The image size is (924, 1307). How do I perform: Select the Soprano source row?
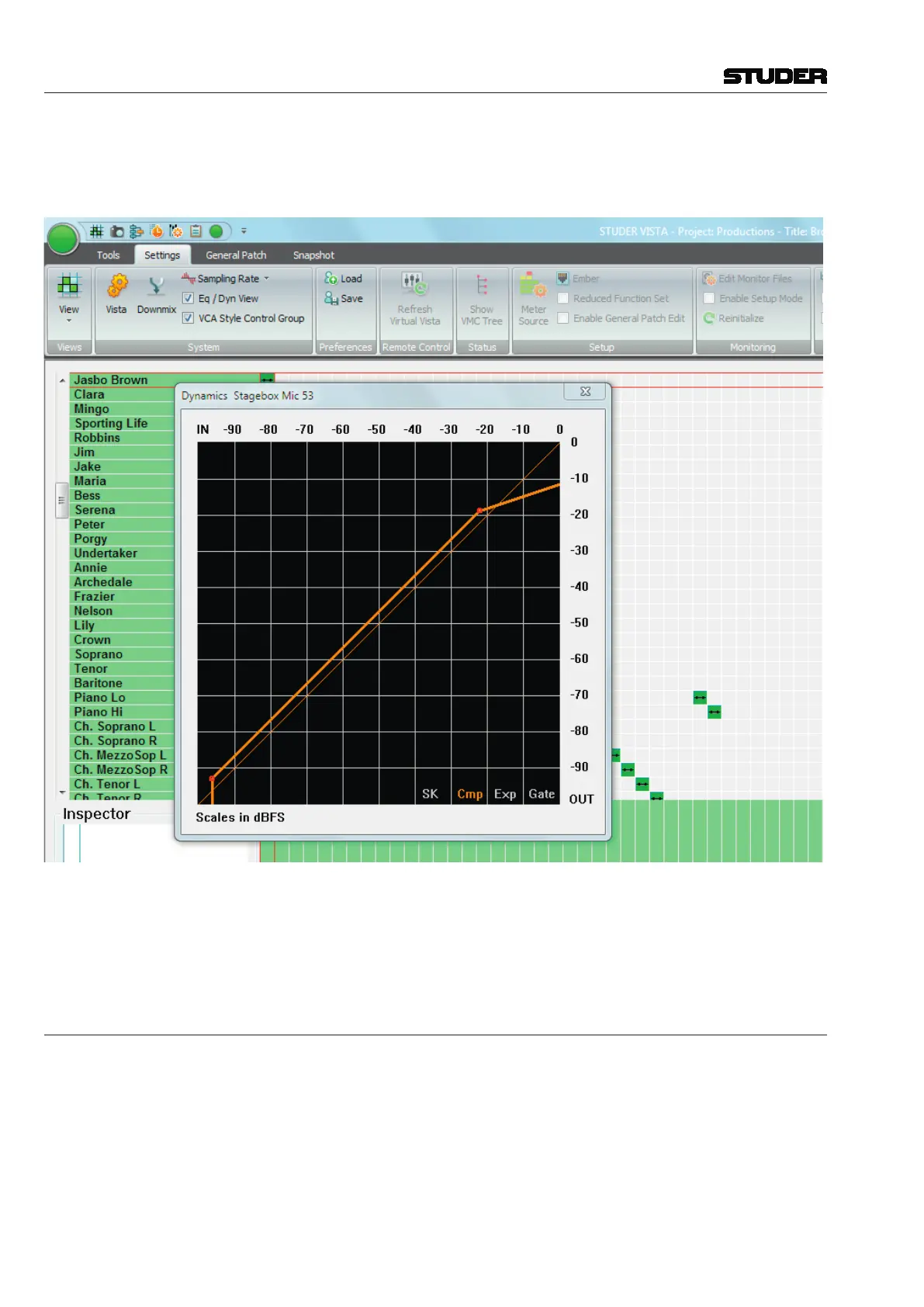point(123,654)
